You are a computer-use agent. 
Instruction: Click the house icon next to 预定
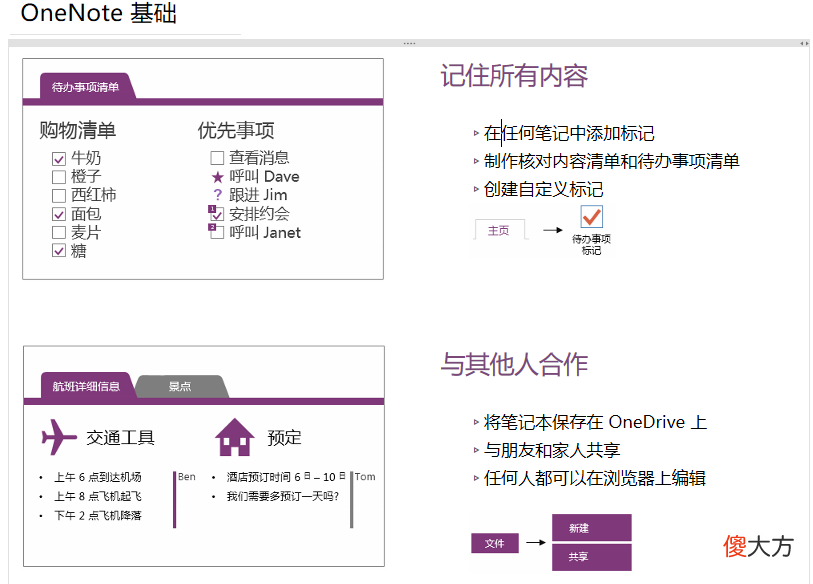coord(235,437)
